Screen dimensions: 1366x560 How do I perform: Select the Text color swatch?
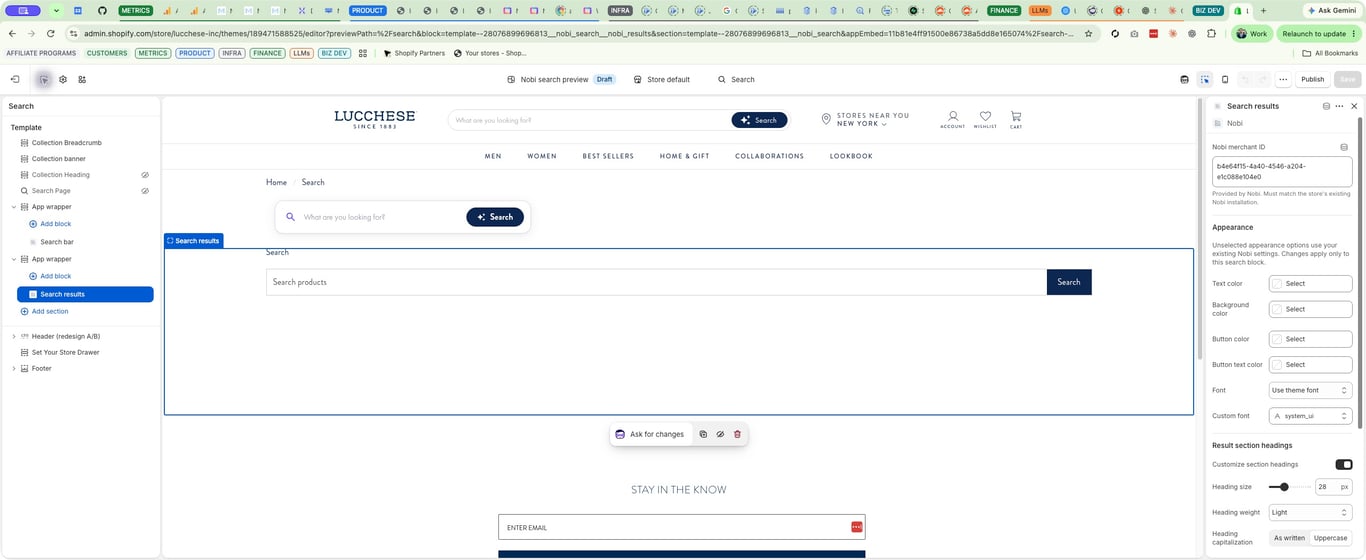(x=1277, y=284)
